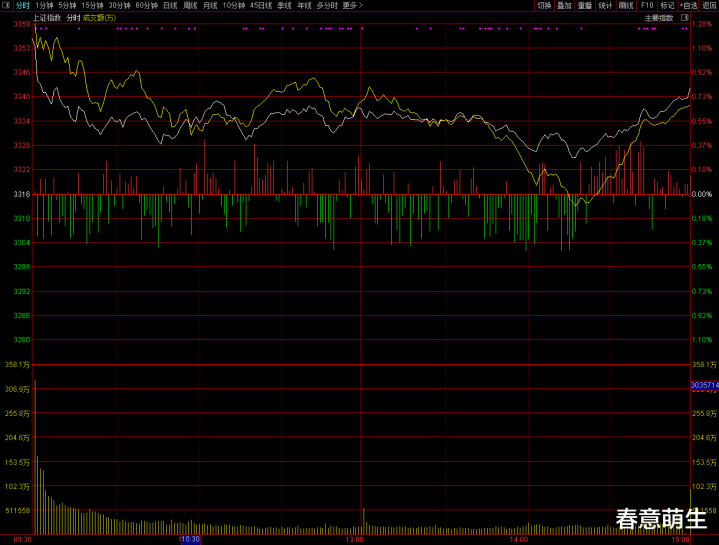
Task: Switch to the 10分钟 chart period
Action: [x=234, y=6]
